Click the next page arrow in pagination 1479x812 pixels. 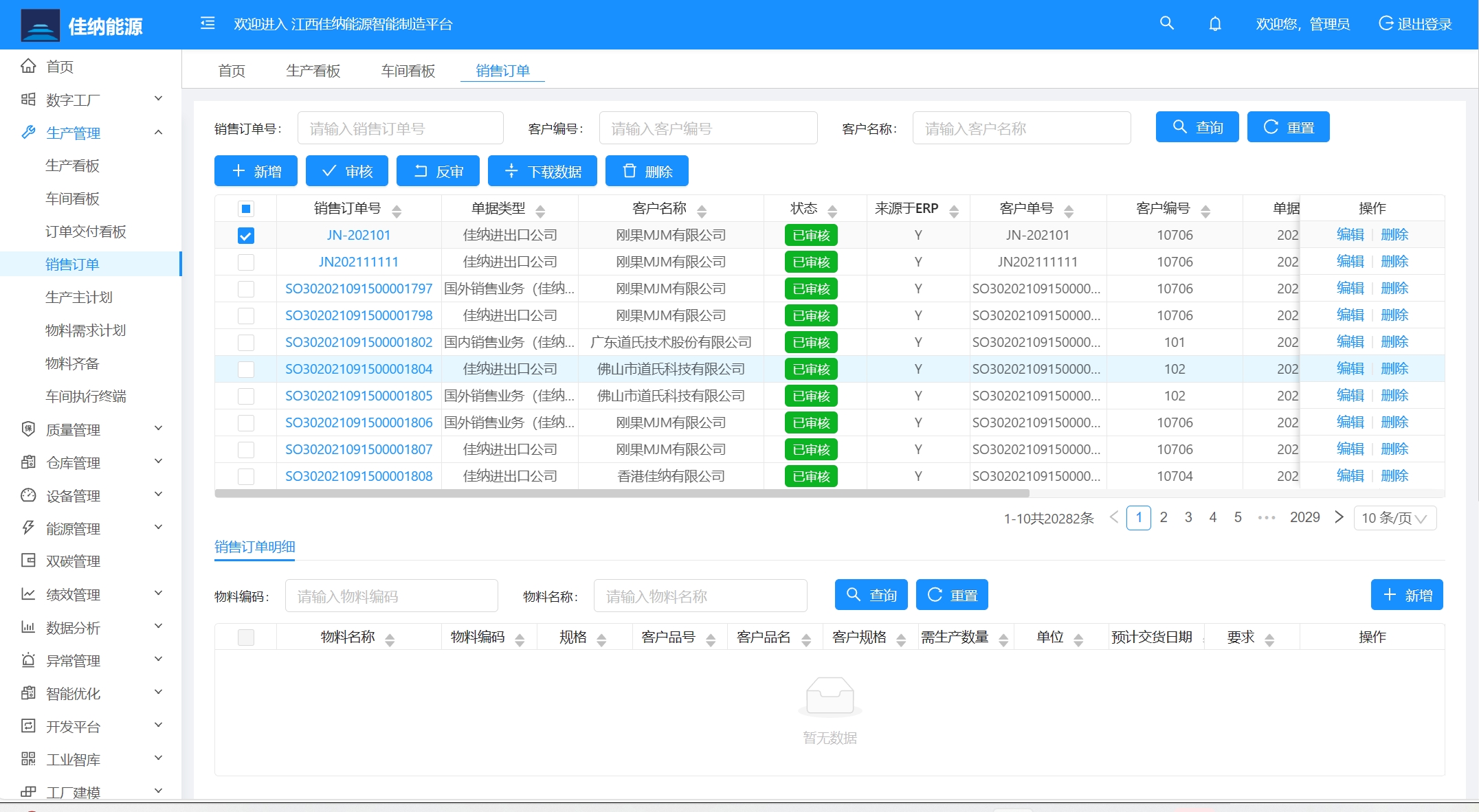pos(1339,517)
